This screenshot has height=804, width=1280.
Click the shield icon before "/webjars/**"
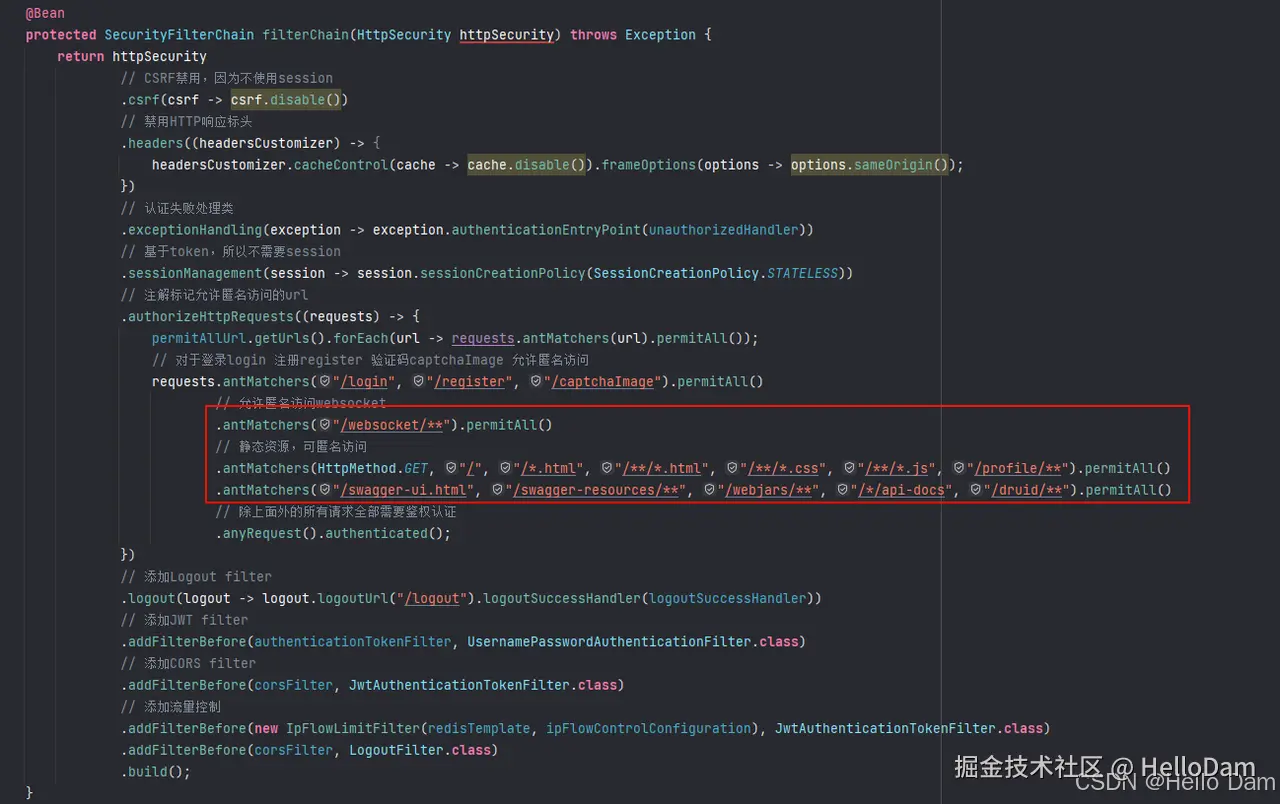pos(710,490)
